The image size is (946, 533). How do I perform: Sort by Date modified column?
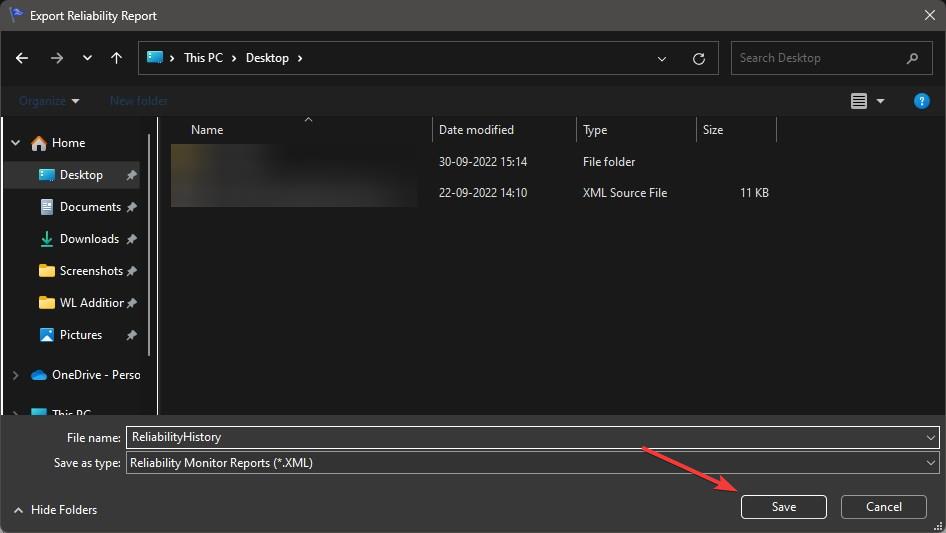point(476,130)
